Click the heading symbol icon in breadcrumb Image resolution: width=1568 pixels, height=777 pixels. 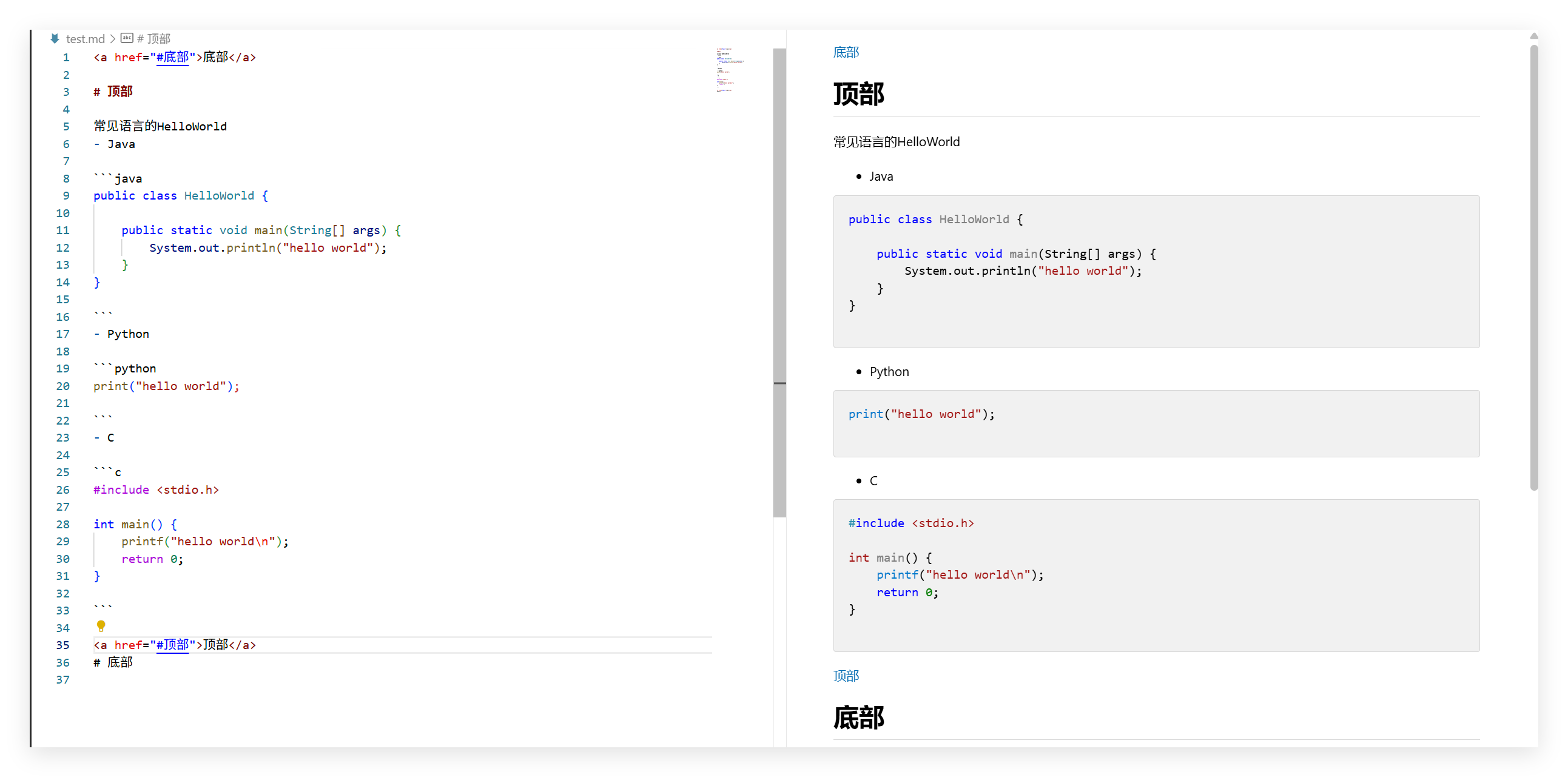(x=127, y=38)
